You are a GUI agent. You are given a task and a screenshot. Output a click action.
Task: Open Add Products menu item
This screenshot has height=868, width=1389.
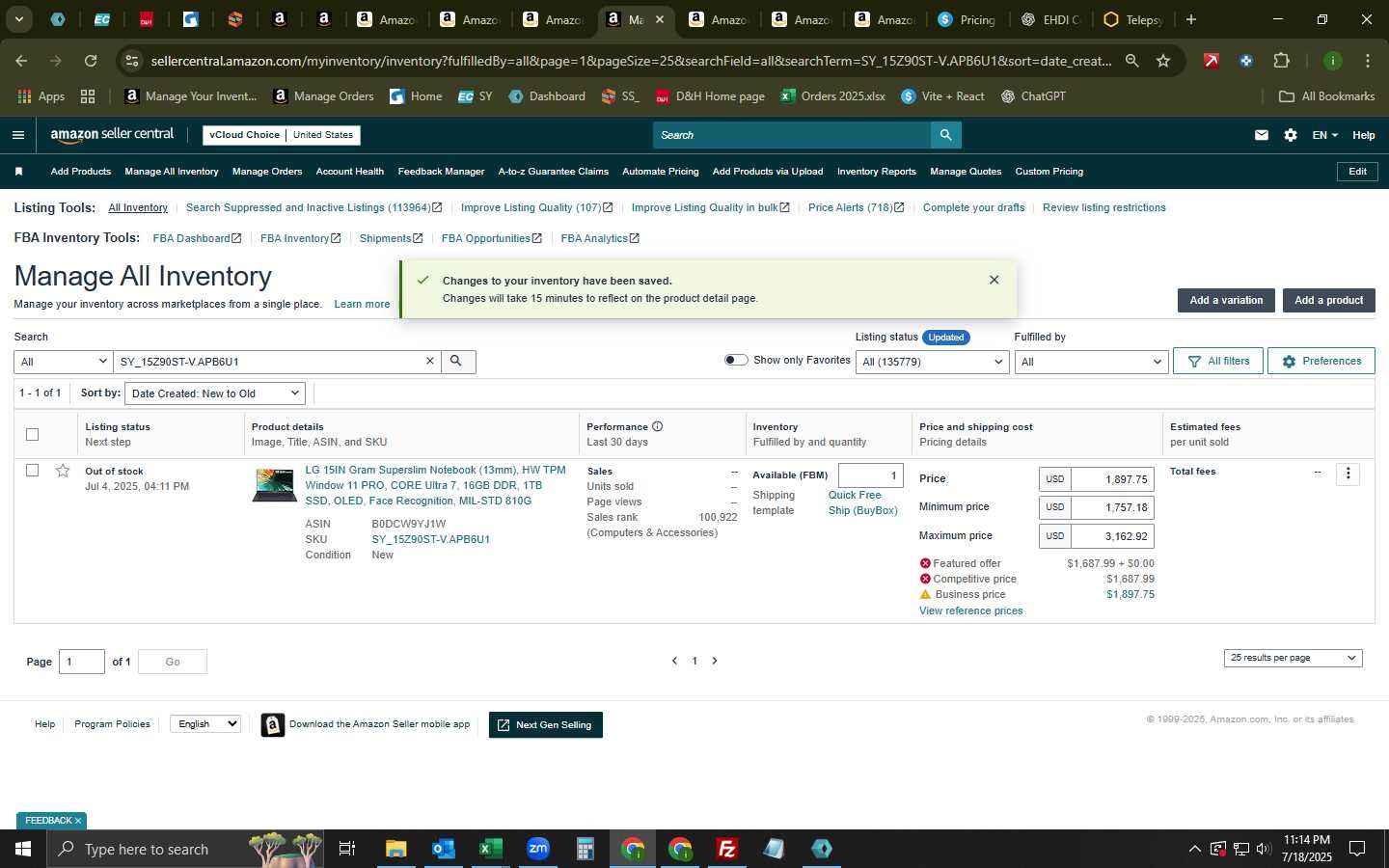pos(81,172)
